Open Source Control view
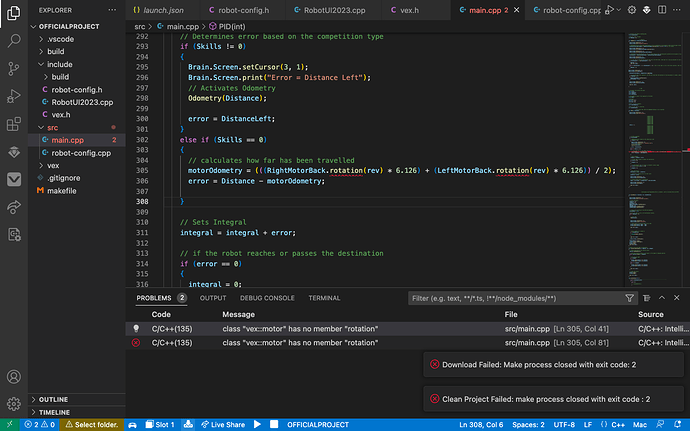690x431 pixels. (x=14, y=69)
